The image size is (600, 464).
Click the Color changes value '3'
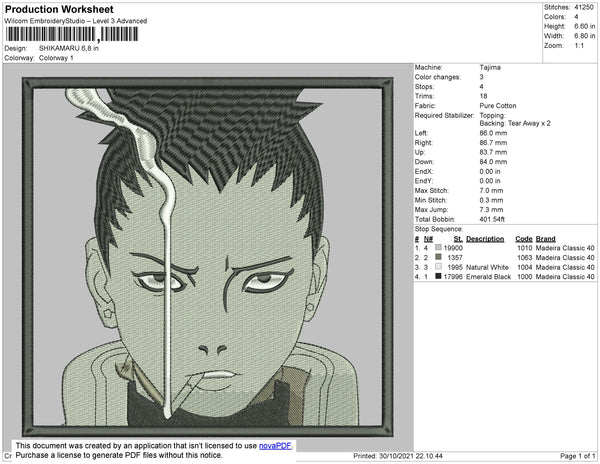[x=481, y=77]
